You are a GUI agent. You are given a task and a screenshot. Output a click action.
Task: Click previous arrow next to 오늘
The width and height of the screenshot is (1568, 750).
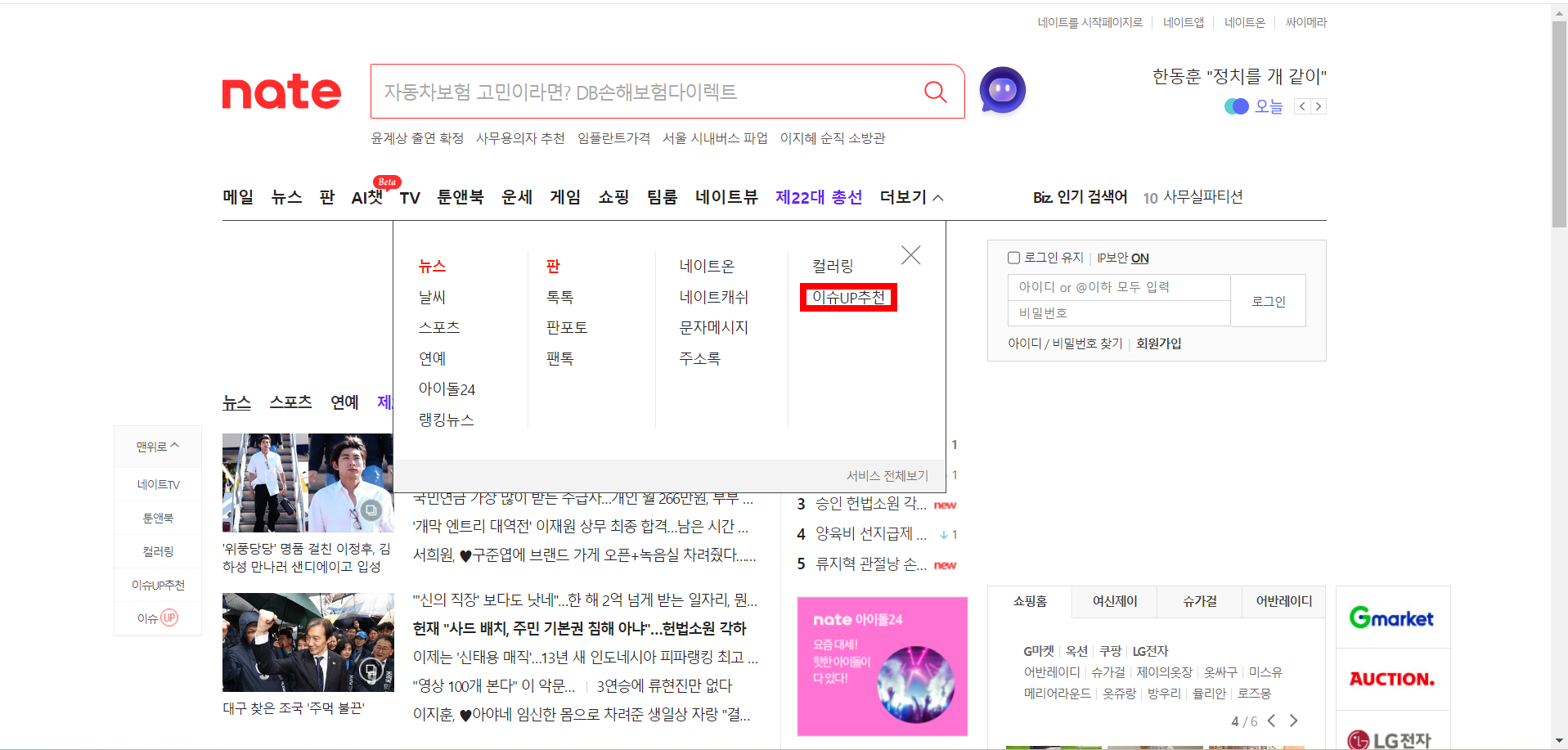coord(1302,106)
